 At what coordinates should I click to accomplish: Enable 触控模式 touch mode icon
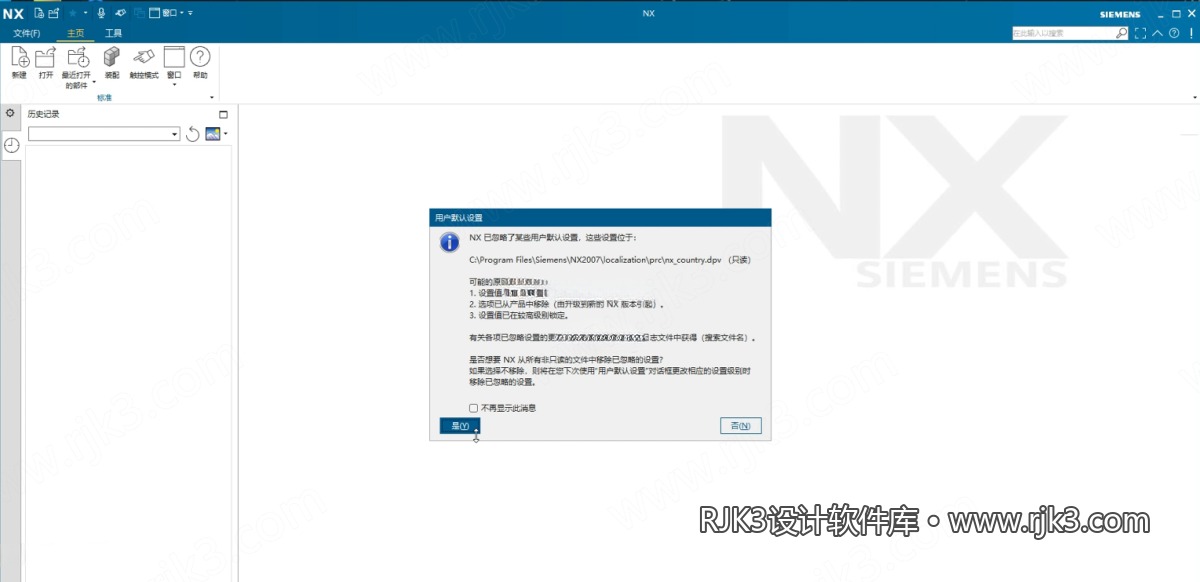pyautogui.click(x=144, y=57)
